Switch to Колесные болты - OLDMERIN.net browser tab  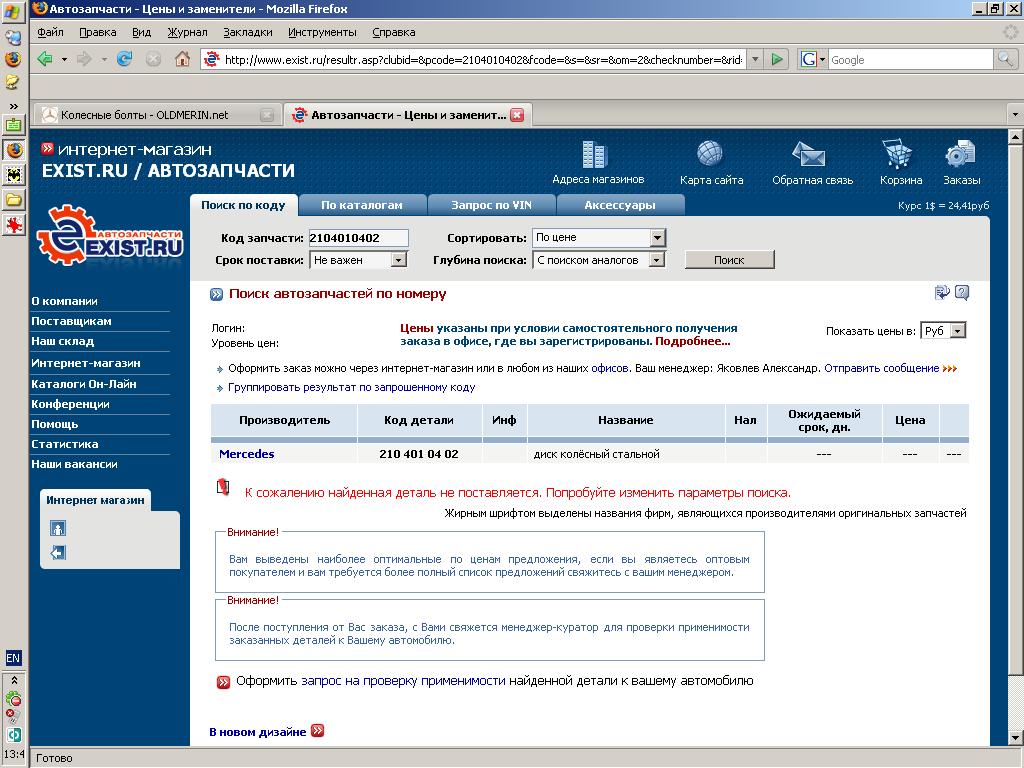(145, 115)
